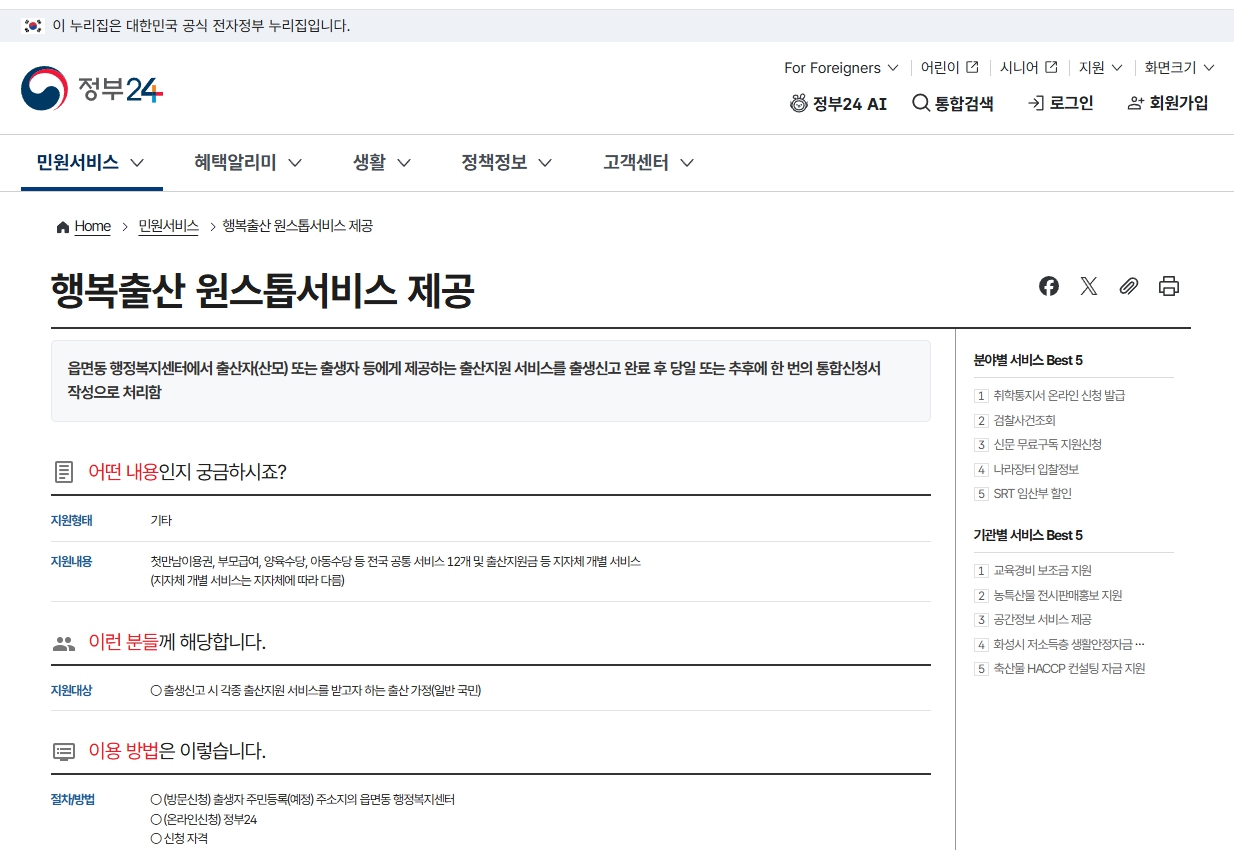Click 분야별 서비스 Best 5 heading
The height and width of the screenshot is (850, 1234).
tap(1028, 360)
